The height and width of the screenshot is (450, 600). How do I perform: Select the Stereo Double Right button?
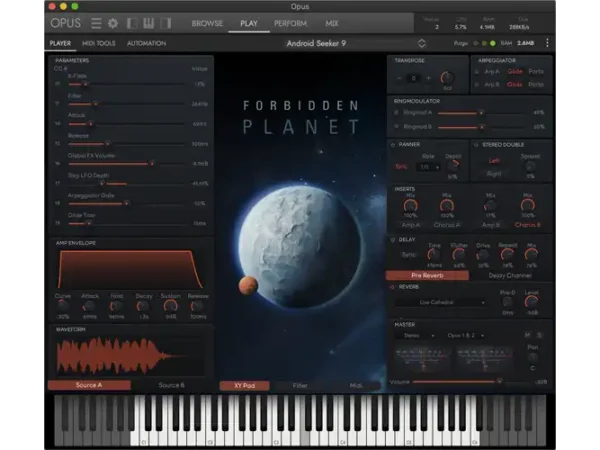click(x=494, y=174)
